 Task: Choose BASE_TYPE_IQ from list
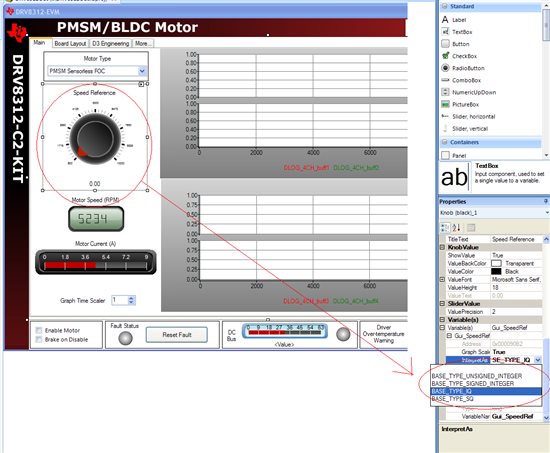486,391
